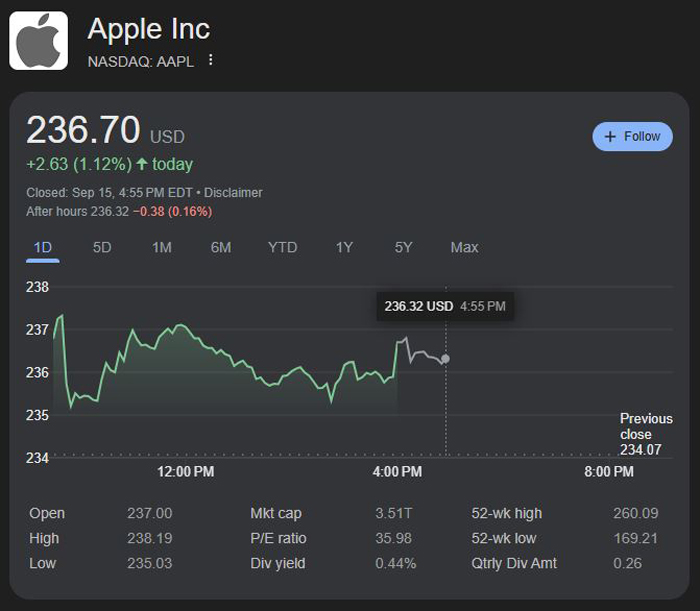Select the 6M time range tab
Image resolution: width=700 pixels, height=611 pixels.
click(221, 247)
